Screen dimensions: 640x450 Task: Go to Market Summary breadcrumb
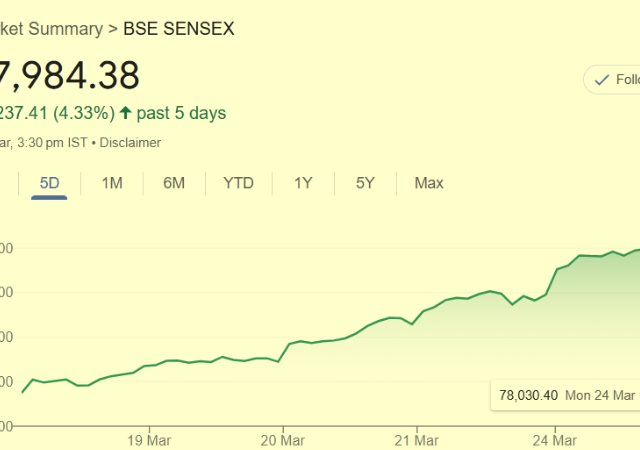[51, 29]
